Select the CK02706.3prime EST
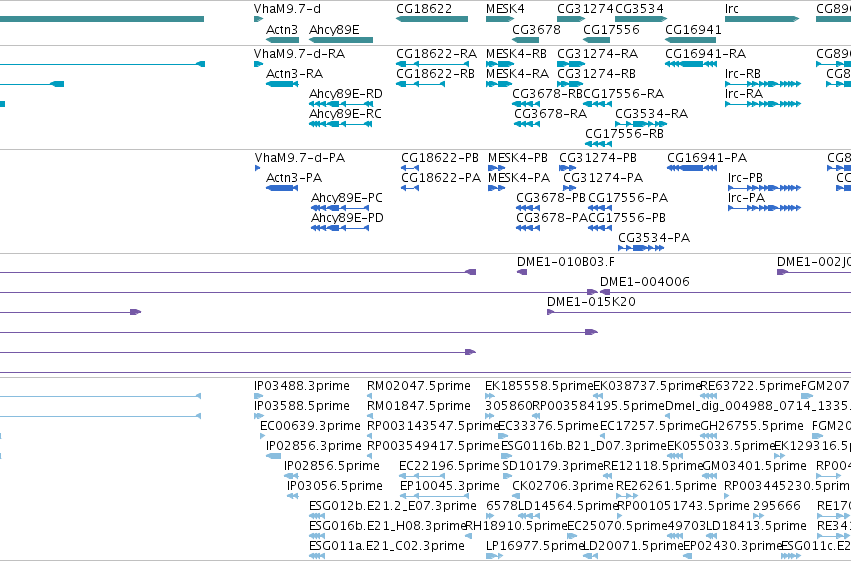The width and height of the screenshot is (851, 561). coord(515,496)
